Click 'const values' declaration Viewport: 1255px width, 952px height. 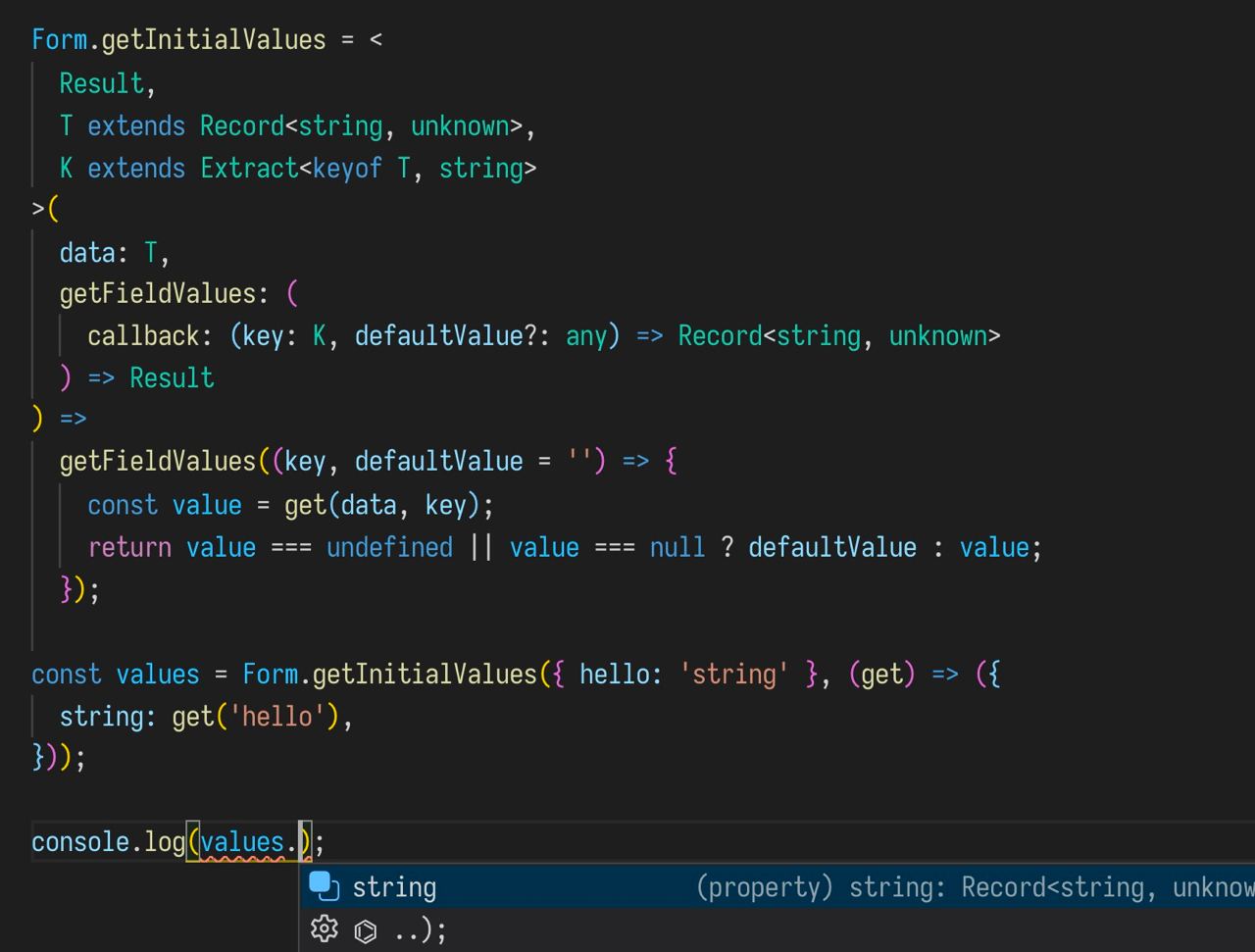[x=116, y=674]
